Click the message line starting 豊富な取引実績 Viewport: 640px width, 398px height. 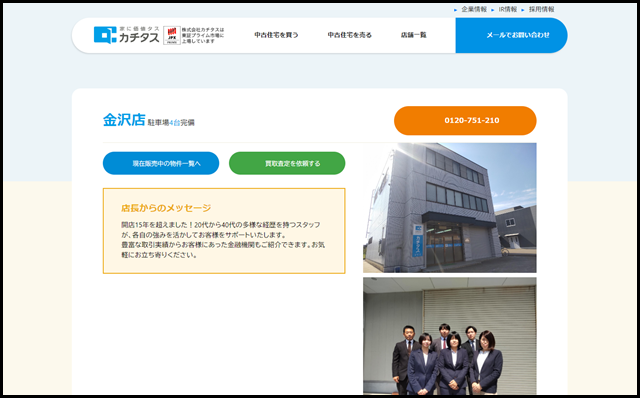click(x=223, y=245)
